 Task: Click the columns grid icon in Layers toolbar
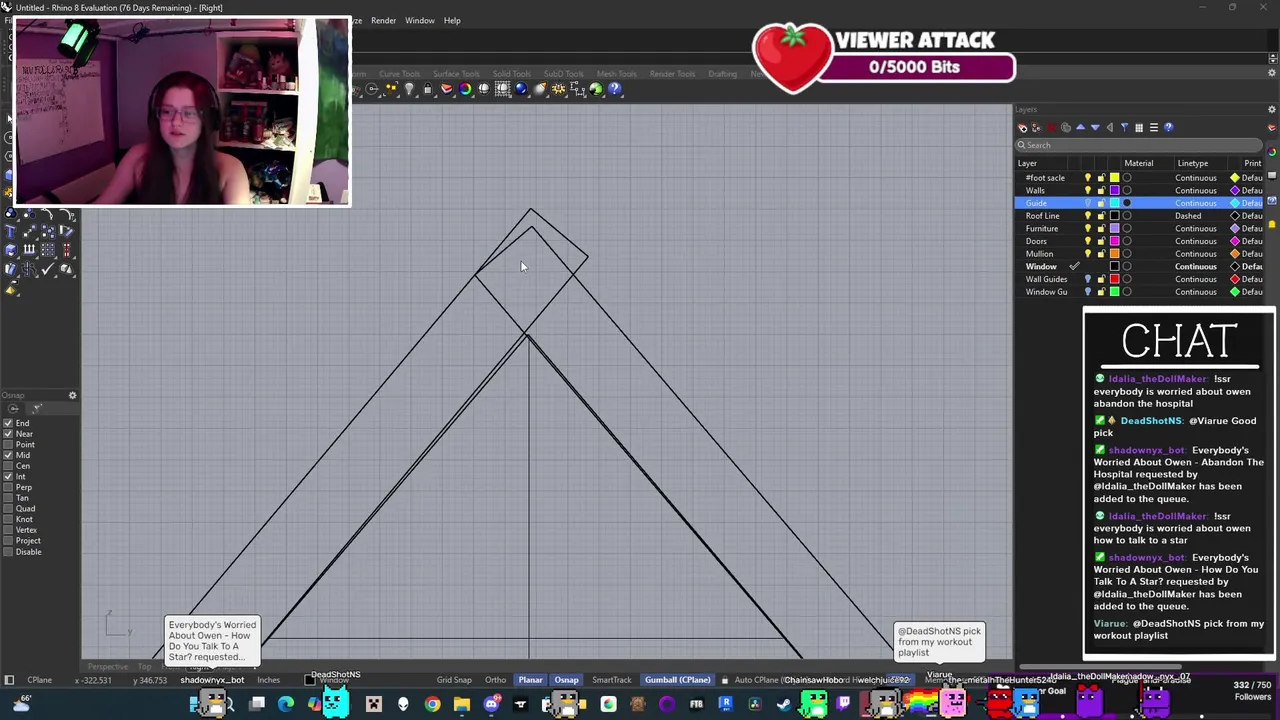1139,127
